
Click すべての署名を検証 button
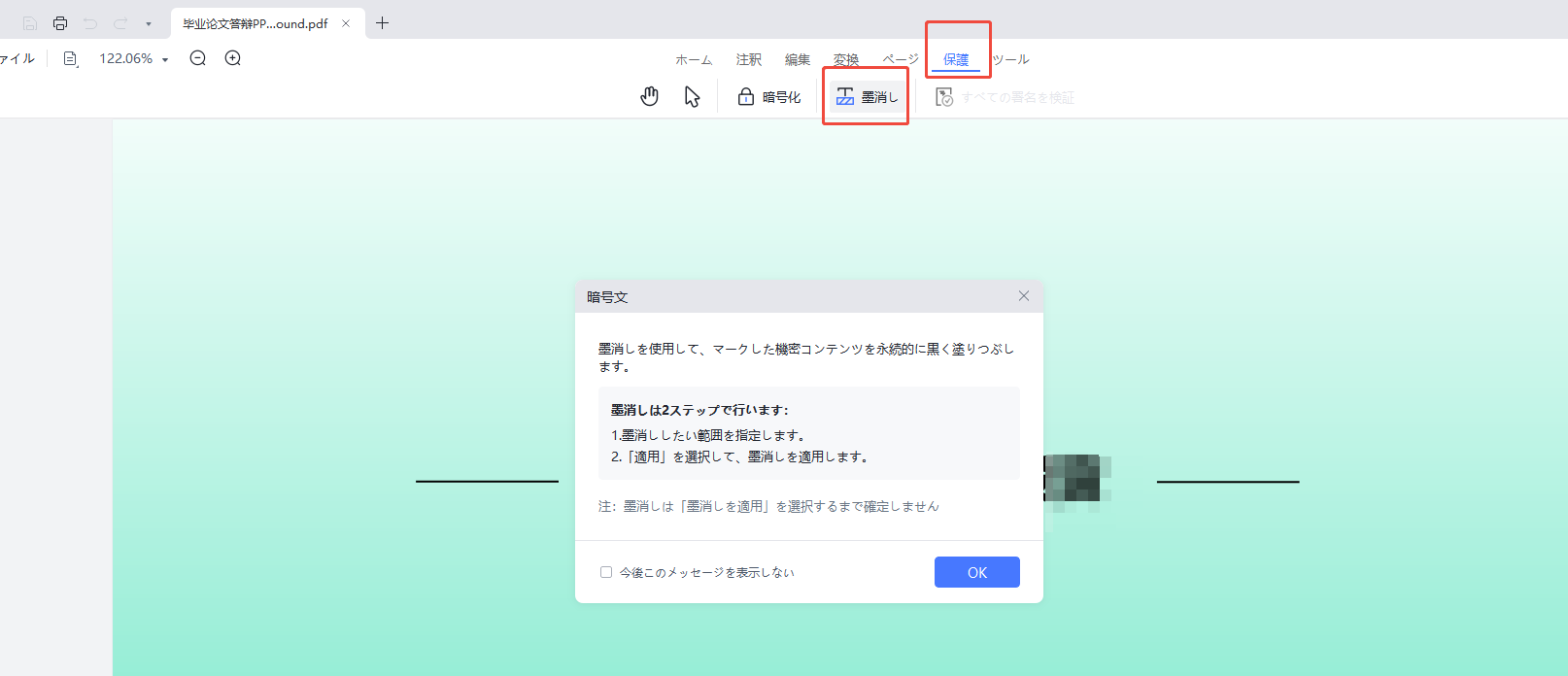click(x=1005, y=97)
